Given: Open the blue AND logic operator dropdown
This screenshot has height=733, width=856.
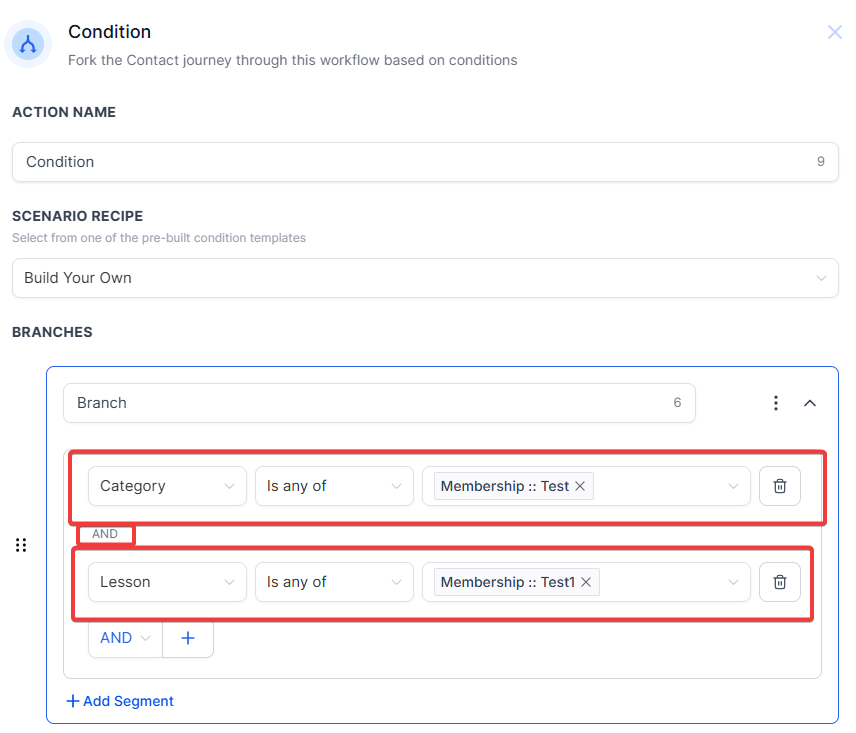Looking at the screenshot, I should point(125,638).
